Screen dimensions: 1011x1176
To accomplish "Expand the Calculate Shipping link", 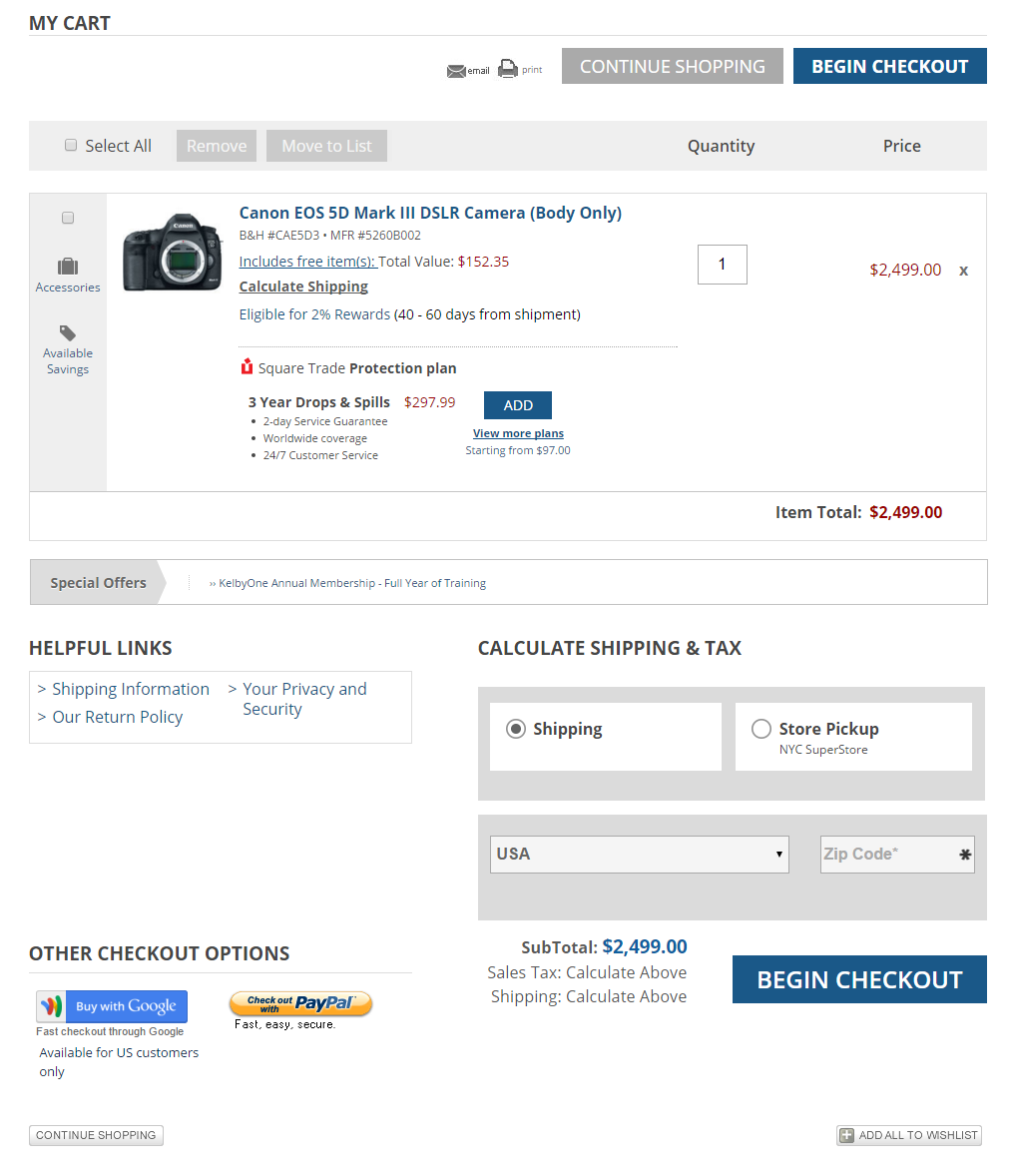I will [x=303, y=287].
